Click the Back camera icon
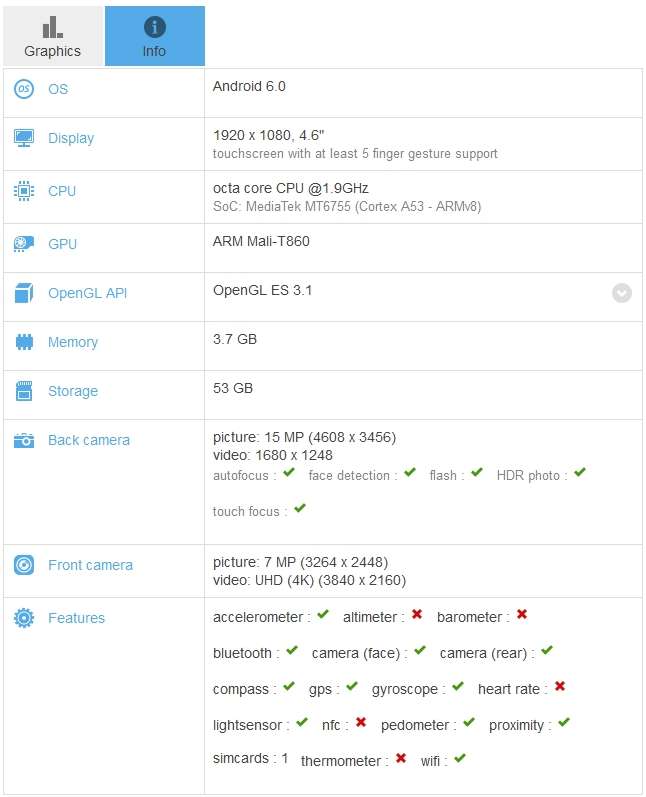Screen dimensions: 646x797 point(24,440)
